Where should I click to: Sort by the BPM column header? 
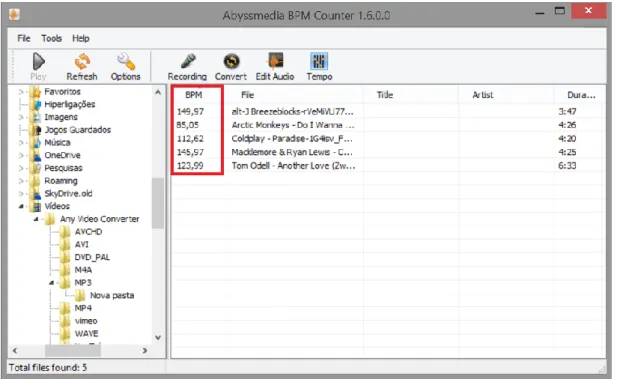pyautogui.click(x=194, y=95)
